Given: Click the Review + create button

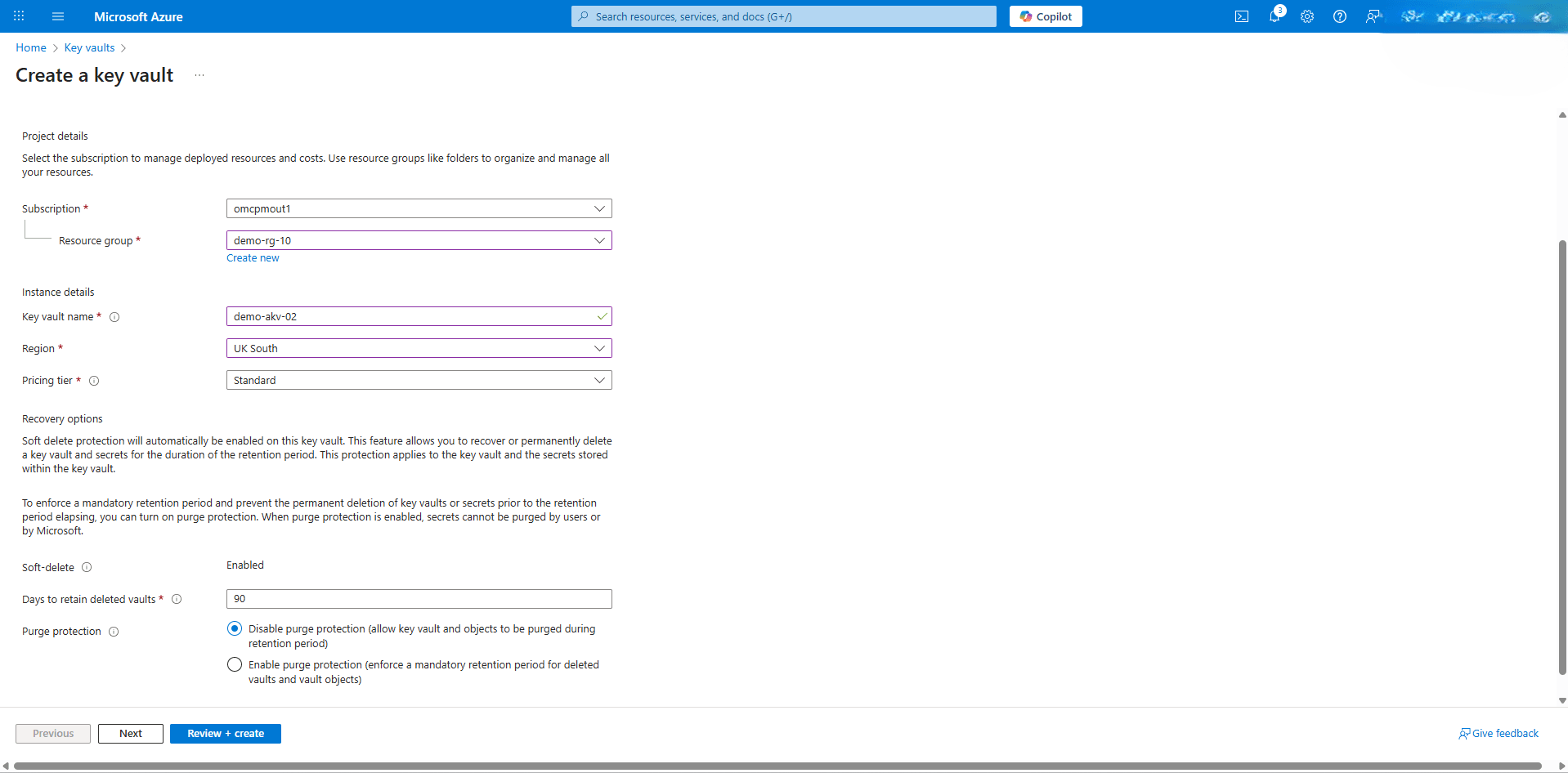Looking at the screenshot, I should (226, 733).
